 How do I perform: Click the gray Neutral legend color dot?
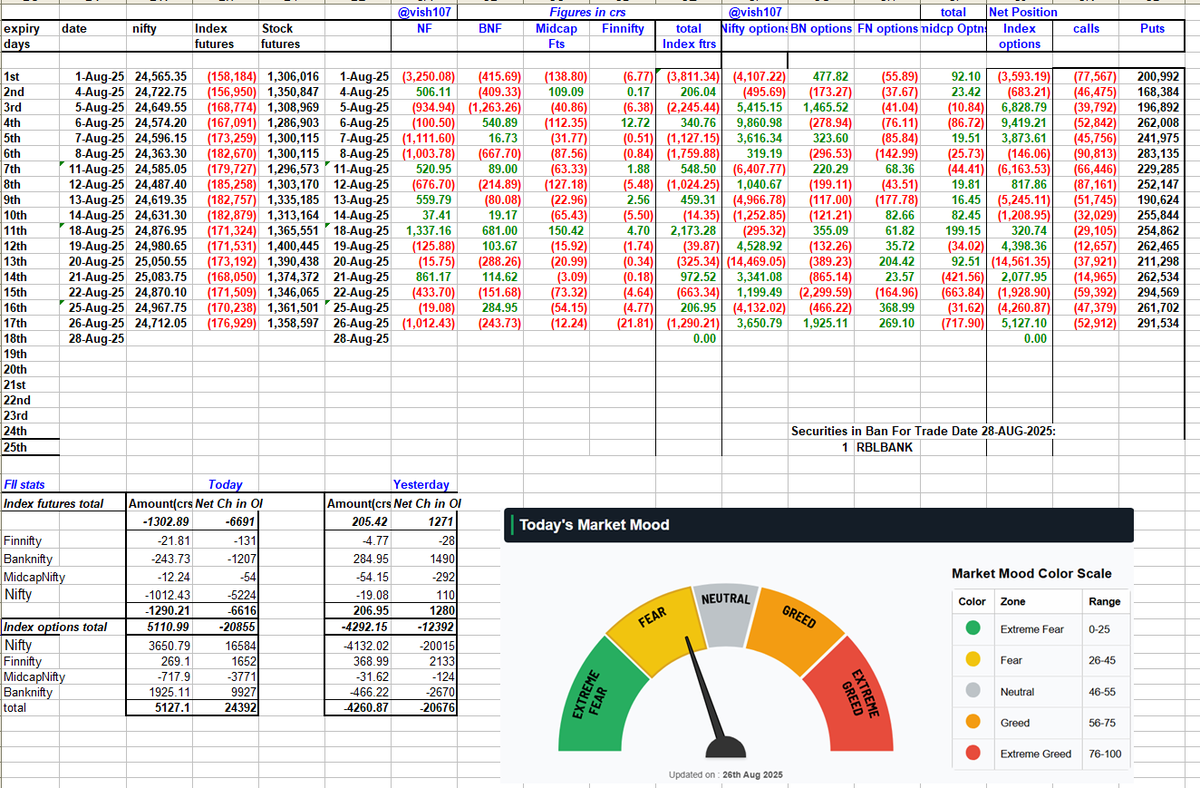(973, 691)
